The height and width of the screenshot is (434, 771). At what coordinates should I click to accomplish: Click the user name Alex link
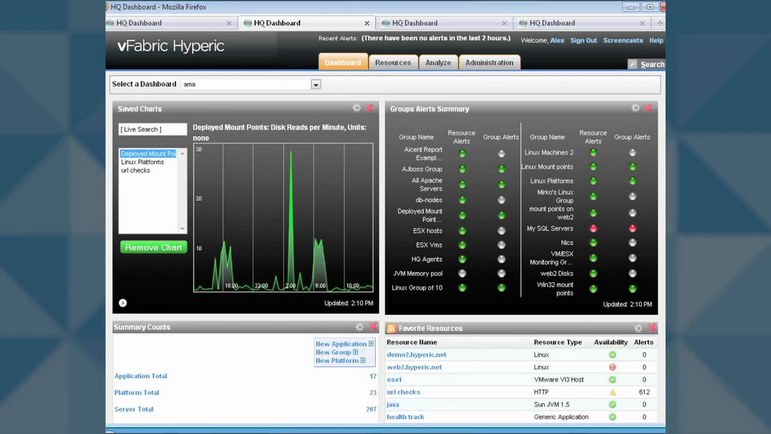click(x=557, y=40)
